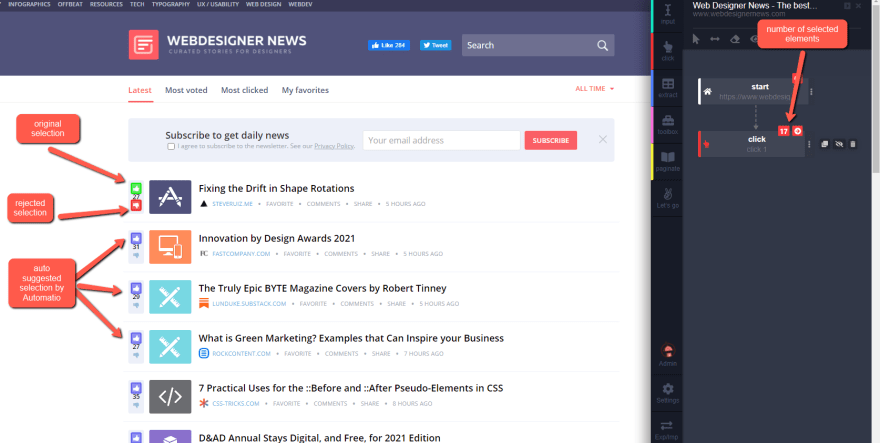Click the Innovation by Design Awards thumbnail

click(170, 246)
